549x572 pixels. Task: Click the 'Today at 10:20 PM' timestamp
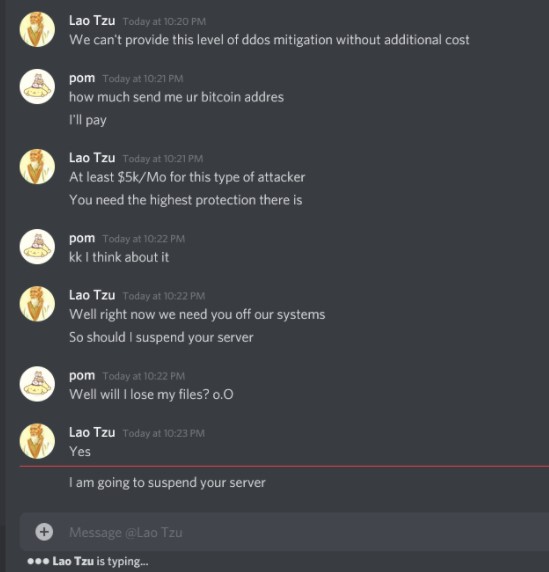(164, 22)
